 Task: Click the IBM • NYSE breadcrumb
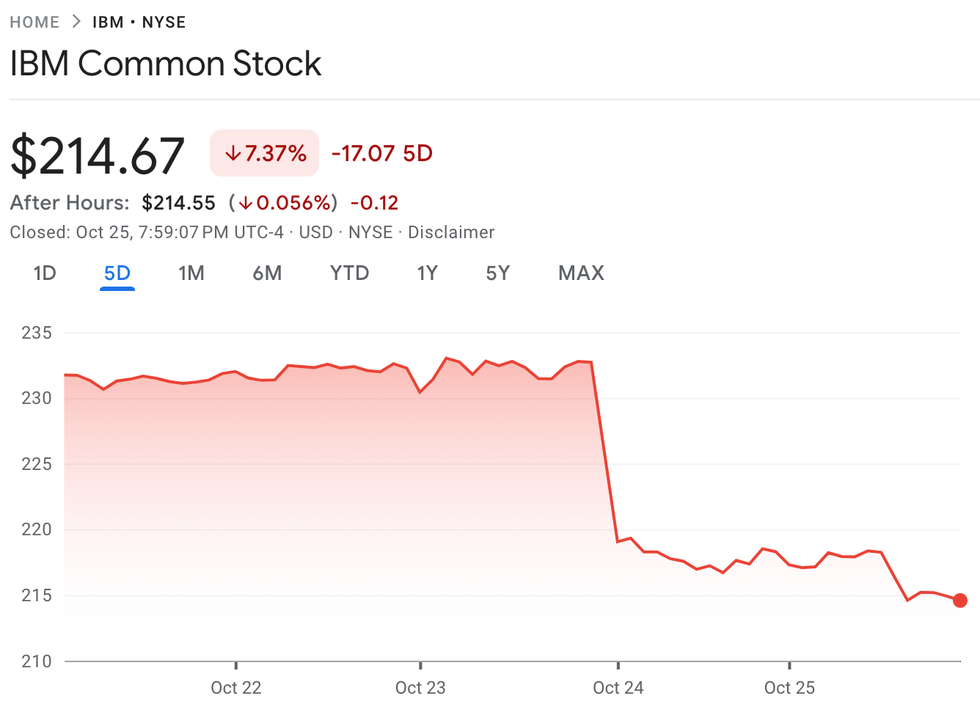[x=139, y=22]
